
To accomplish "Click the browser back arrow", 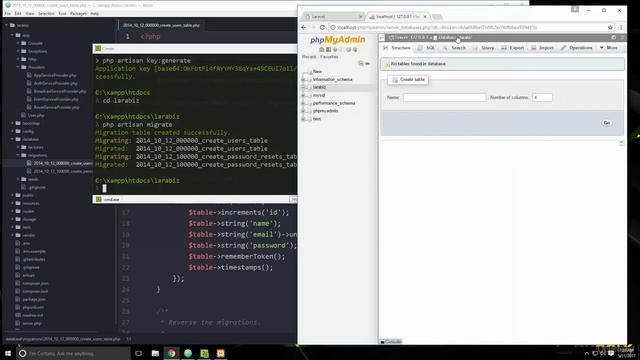I will coord(304,27).
